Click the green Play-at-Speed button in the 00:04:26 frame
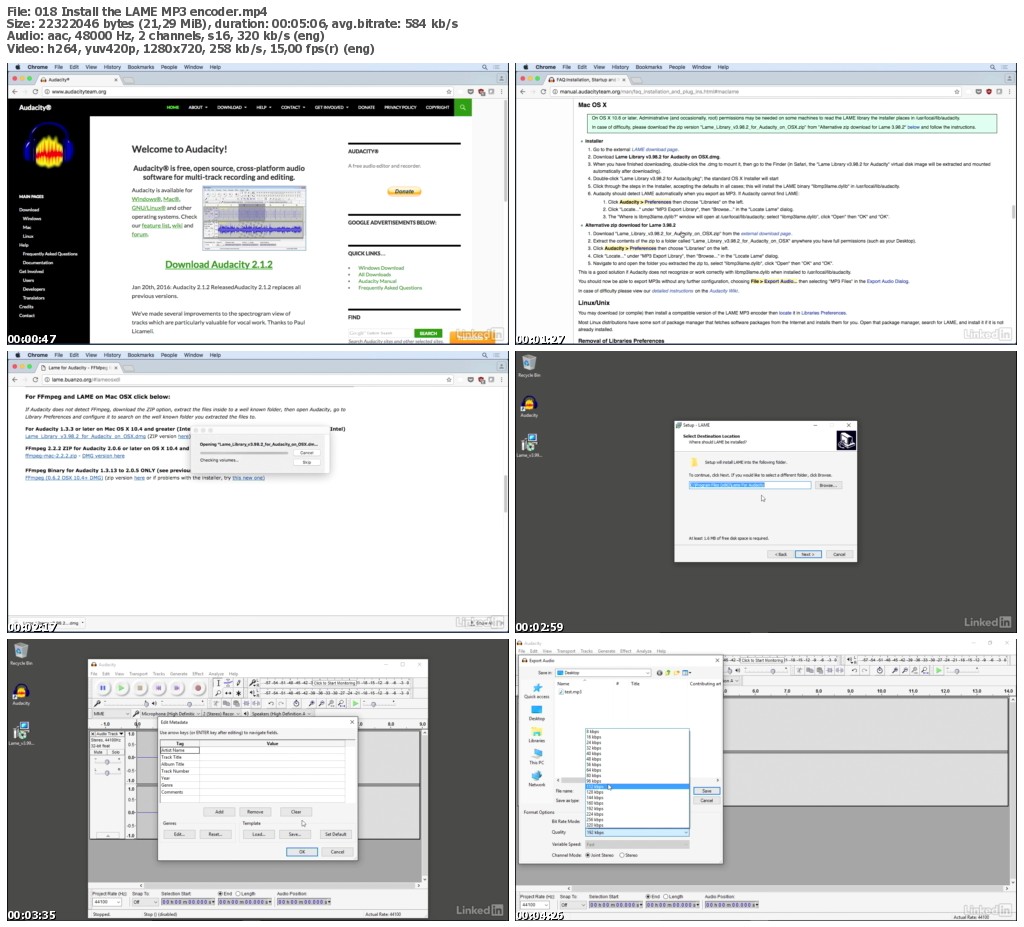This screenshot has height=927, width=1024. point(938,670)
